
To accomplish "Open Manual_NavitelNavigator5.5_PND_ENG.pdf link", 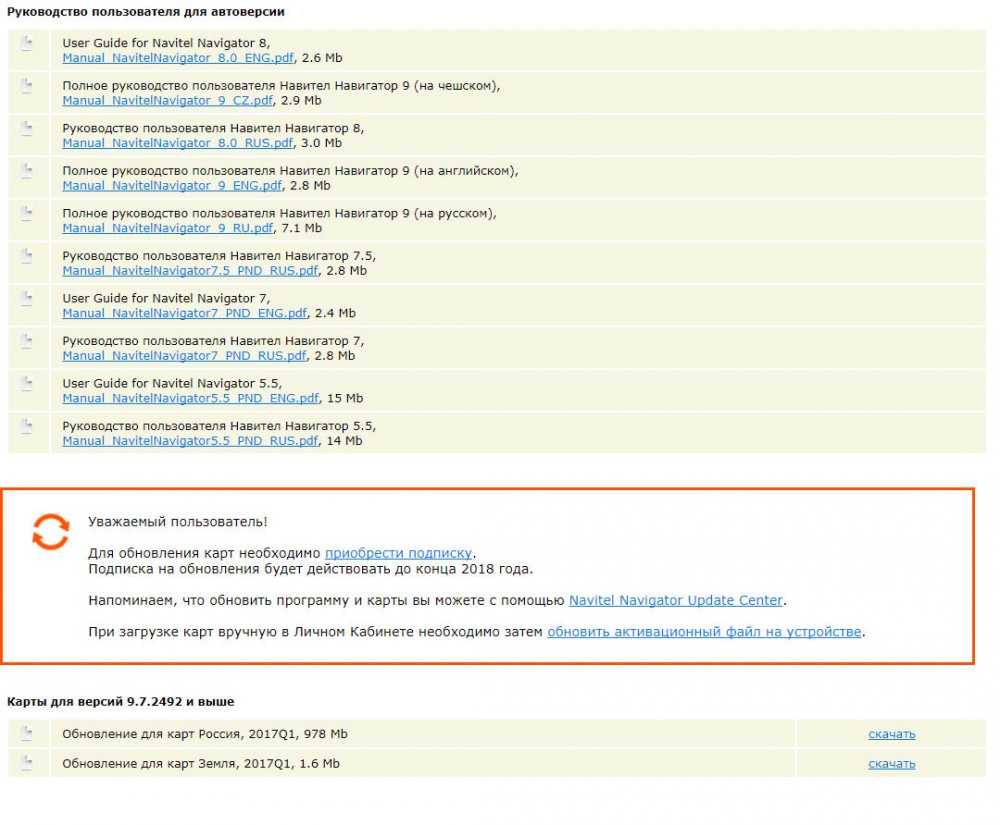I will [190, 398].
